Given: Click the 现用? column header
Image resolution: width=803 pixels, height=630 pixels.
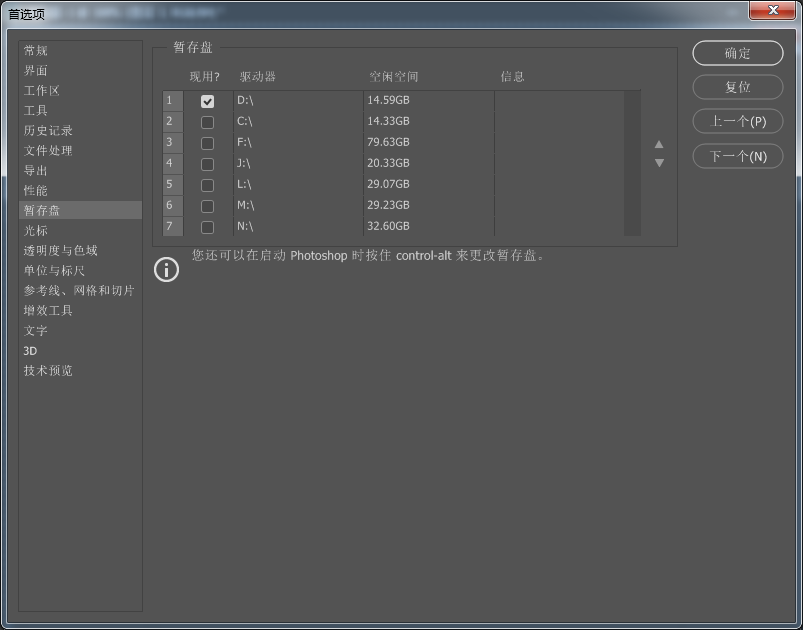Looking at the screenshot, I should (204, 77).
